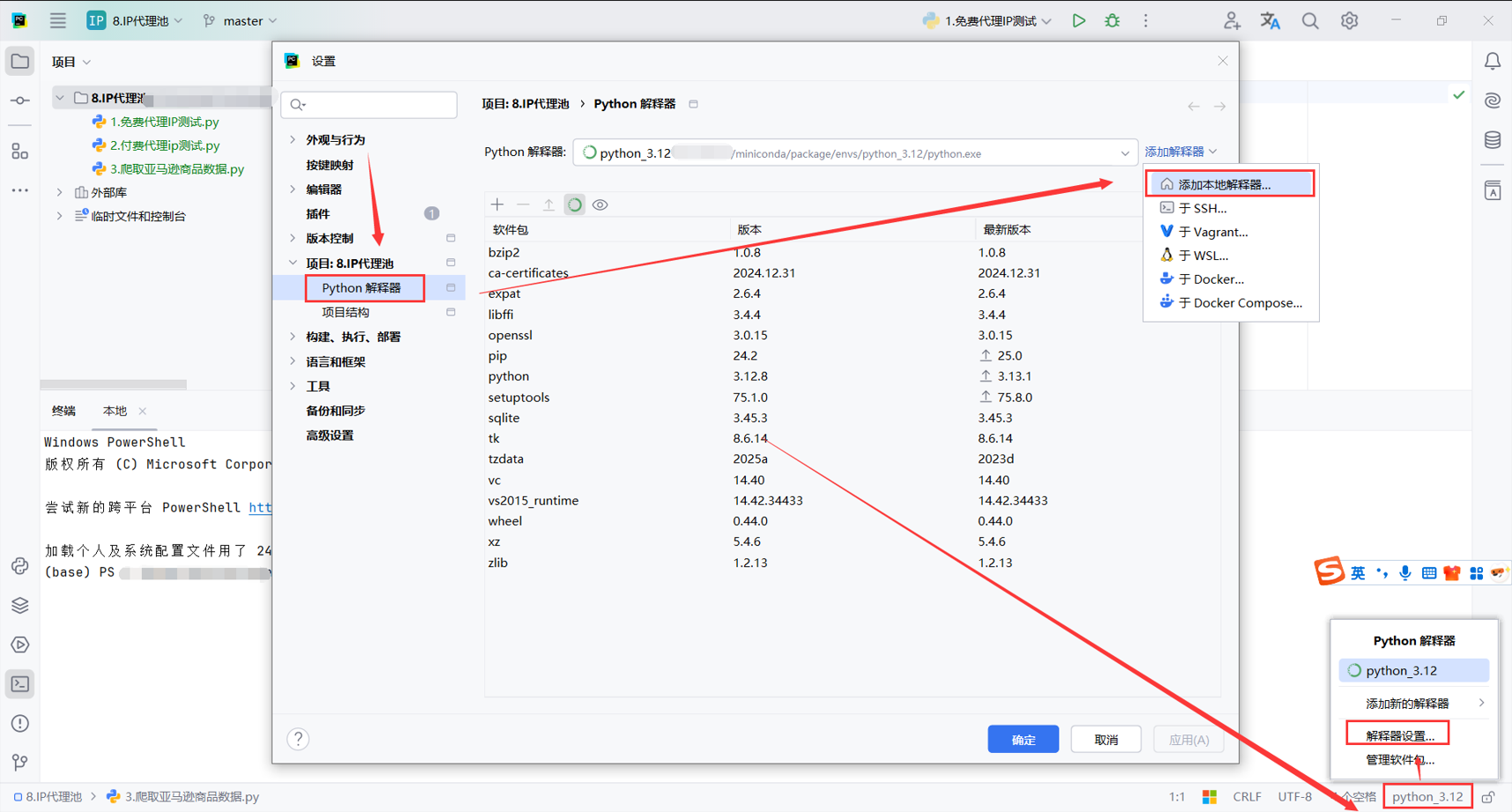Click the 确定 button
Image resolution: width=1512 pixels, height=812 pixels.
(x=1023, y=739)
